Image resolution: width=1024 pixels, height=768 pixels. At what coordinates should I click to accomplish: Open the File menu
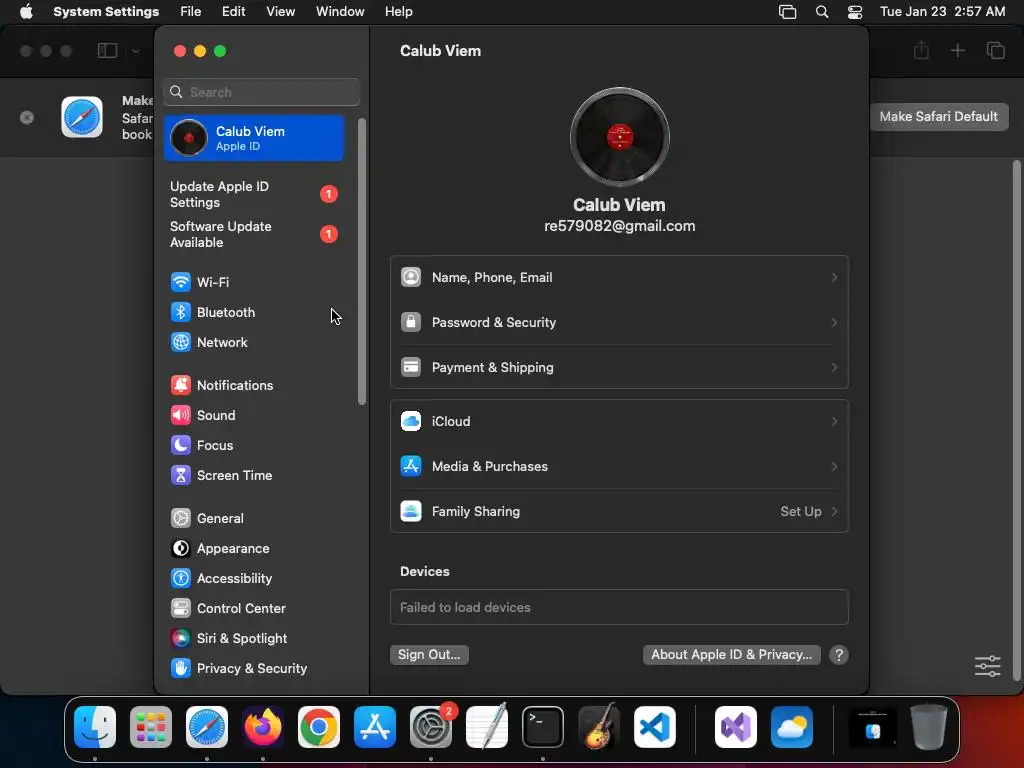click(x=191, y=12)
